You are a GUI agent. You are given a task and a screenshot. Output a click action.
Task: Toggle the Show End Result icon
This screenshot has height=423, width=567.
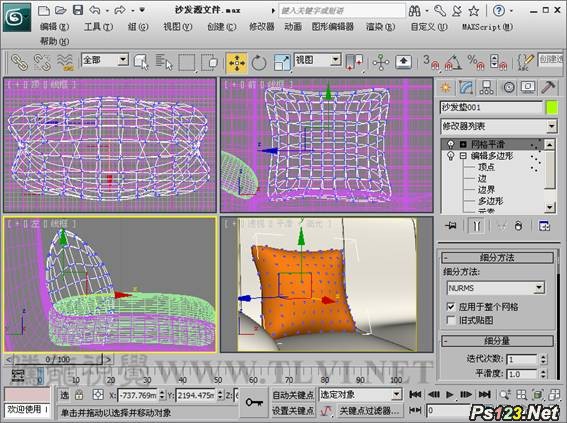[x=476, y=226]
